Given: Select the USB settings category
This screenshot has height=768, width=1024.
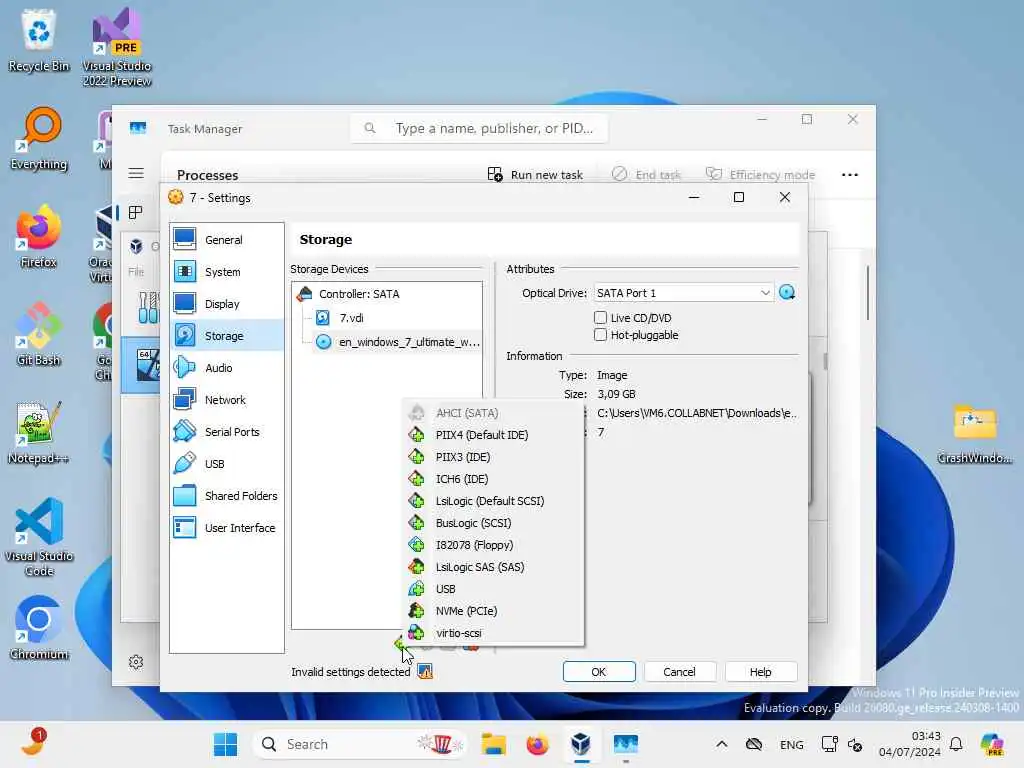Looking at the screenshot, I should (226, 464).
